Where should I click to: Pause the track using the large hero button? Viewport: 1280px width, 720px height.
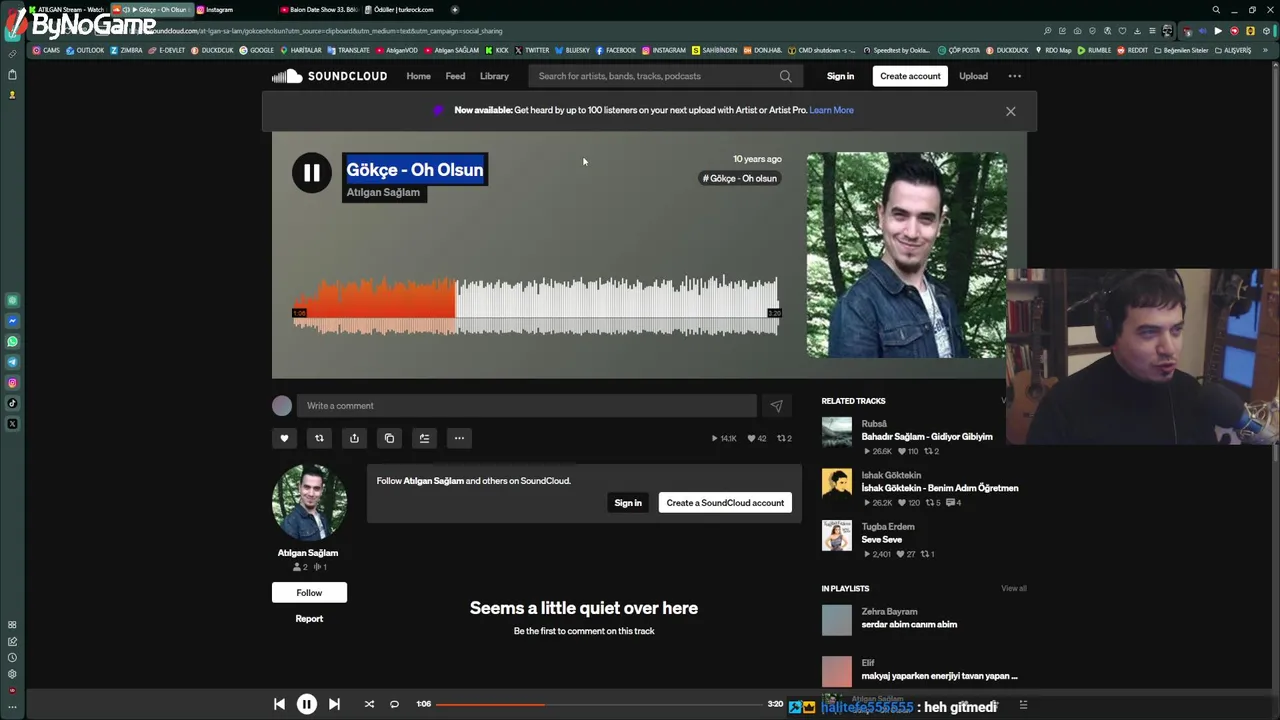click(311, 173)
